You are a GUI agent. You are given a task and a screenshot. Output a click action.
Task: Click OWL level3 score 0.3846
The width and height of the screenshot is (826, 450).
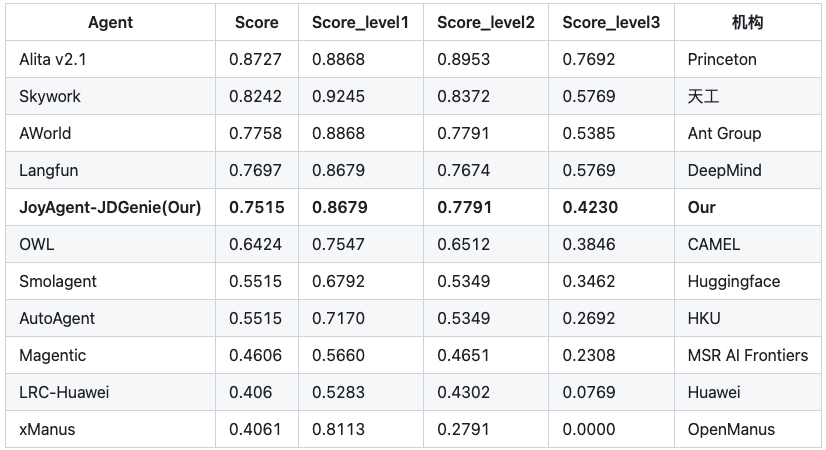coord(588,244)
